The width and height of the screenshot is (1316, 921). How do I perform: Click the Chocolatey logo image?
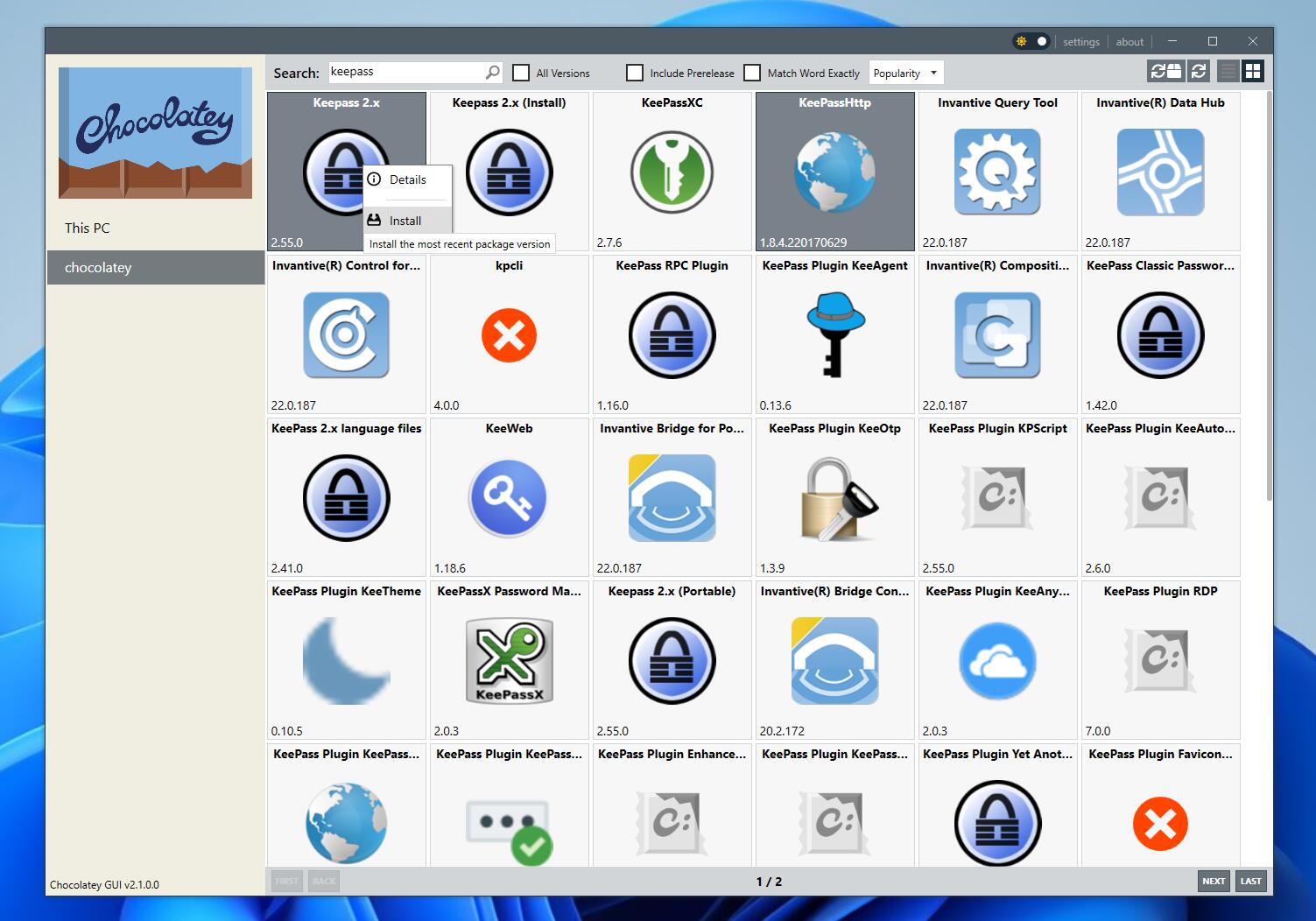tap(155, 133)
